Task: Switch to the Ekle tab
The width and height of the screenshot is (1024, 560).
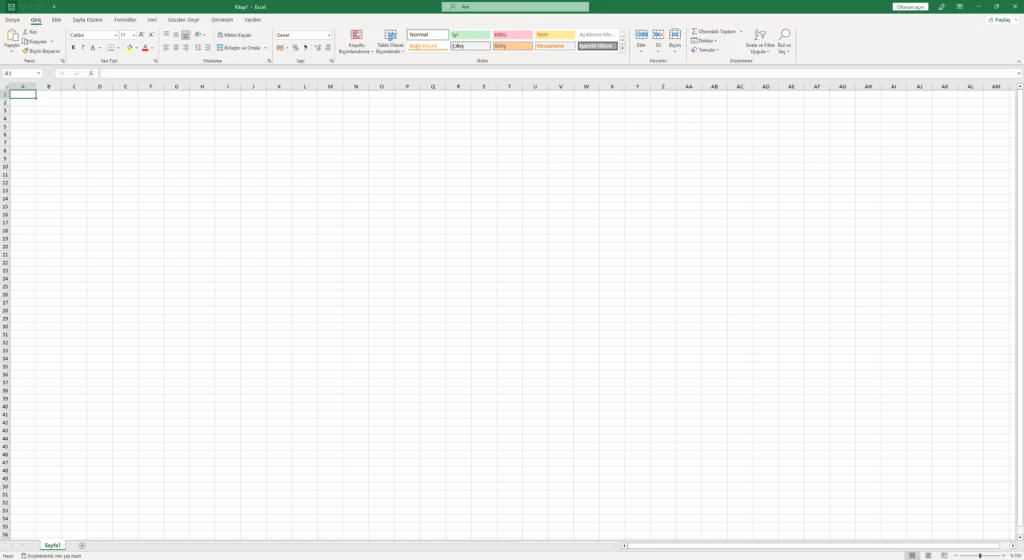Action: [56, 20]
